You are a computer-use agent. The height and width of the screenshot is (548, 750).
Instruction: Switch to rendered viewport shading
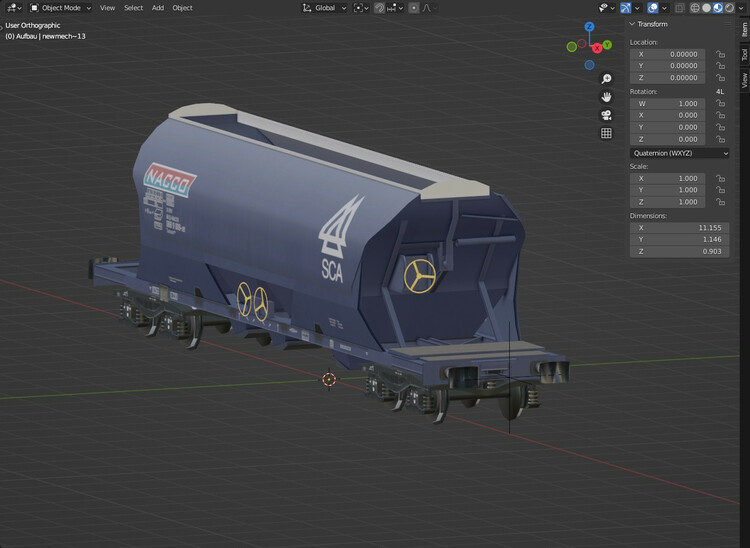(x=729, y=8)
